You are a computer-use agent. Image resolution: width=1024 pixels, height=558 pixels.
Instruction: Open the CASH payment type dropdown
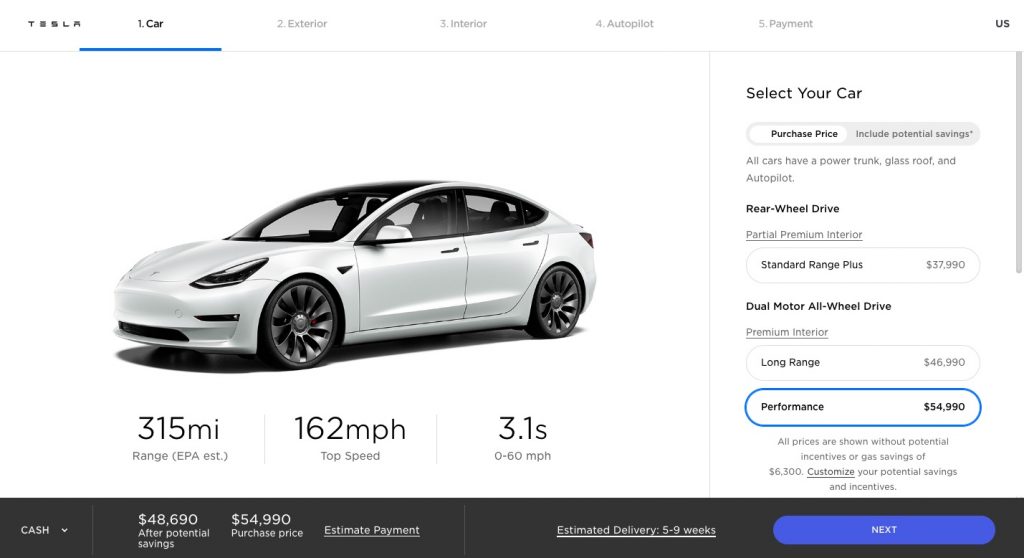pyautogui.click(x=44, y=530)
